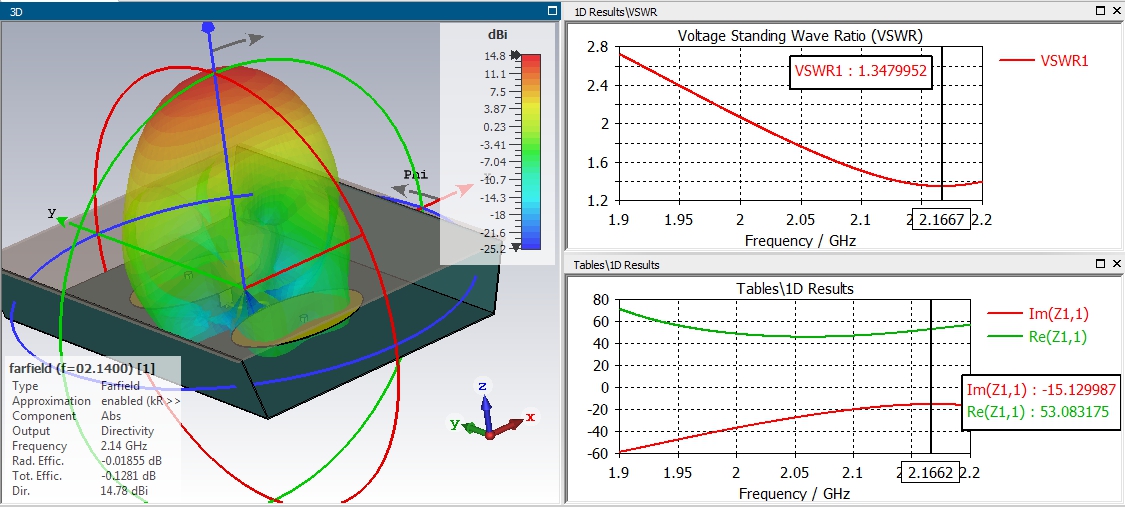Click the VSWR1 : 1.3479952 marker readout
This screenshot has height=507, width=1125.
coord(861,71)
